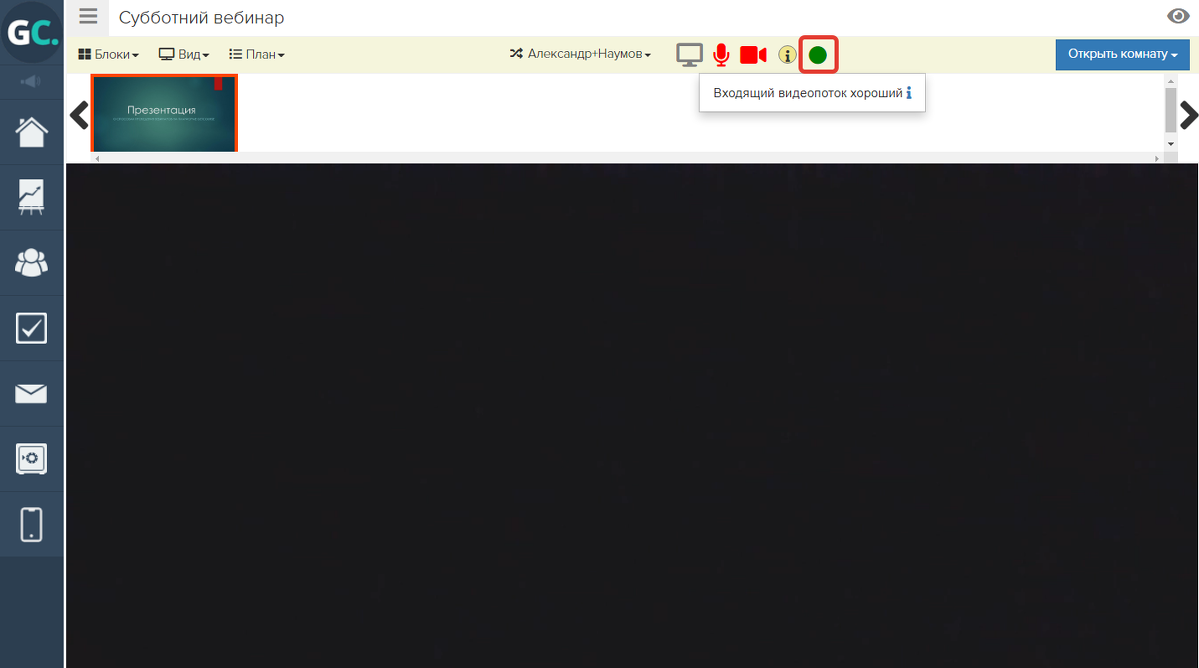Open the users group section in the sidebar
1199x668 pixels.
(x=31, y=262)
